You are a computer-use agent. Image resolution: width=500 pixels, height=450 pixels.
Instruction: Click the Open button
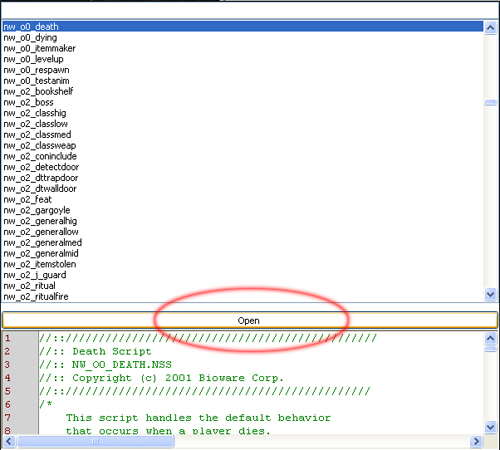point(250,320)
